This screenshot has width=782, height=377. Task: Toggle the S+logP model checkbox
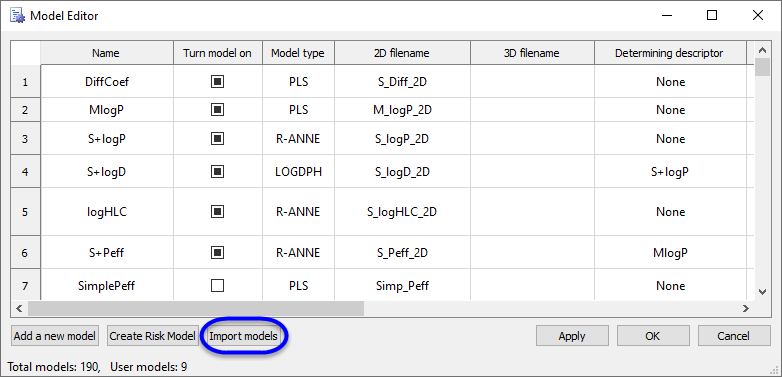tap(217, 139)
